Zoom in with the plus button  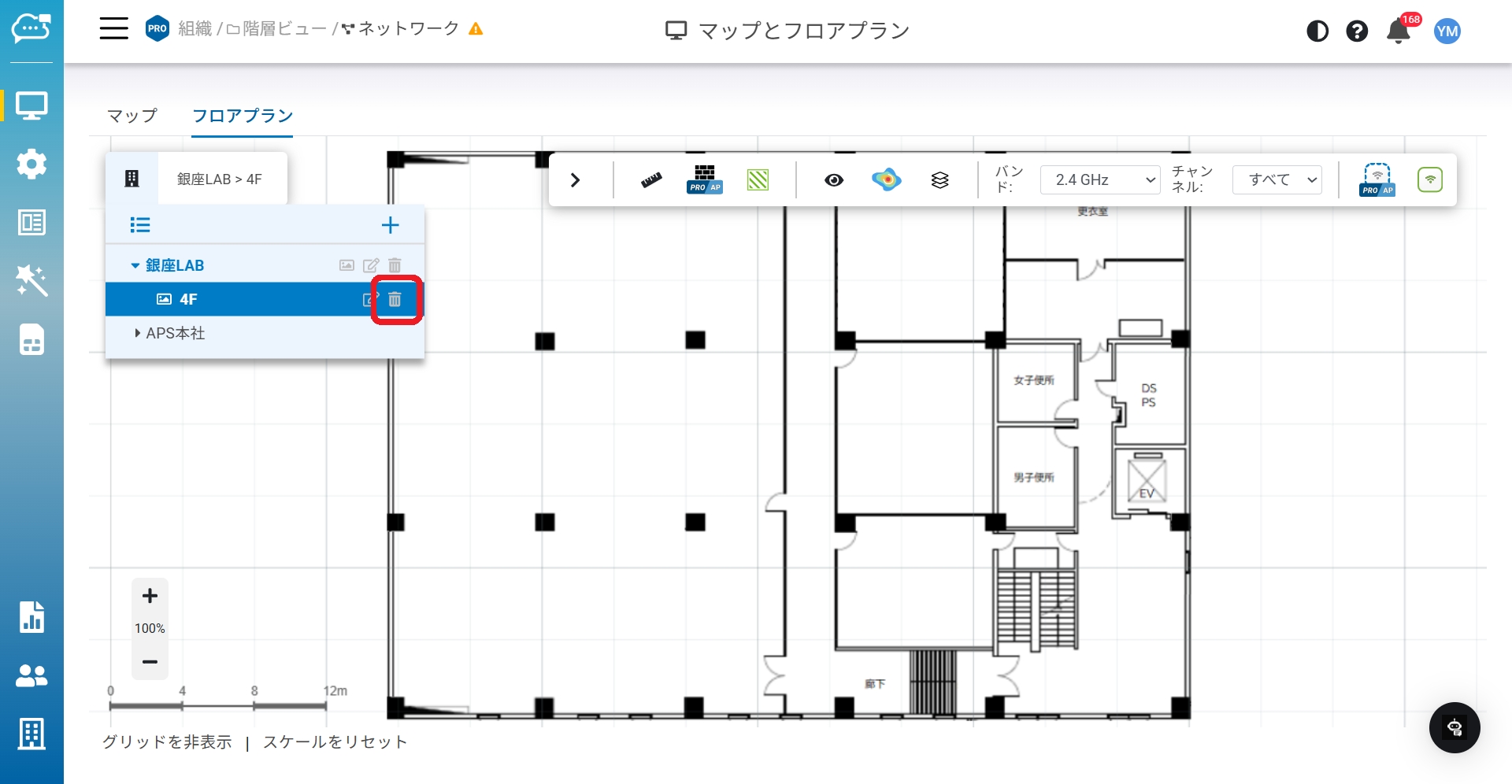[x=150, y=597]
